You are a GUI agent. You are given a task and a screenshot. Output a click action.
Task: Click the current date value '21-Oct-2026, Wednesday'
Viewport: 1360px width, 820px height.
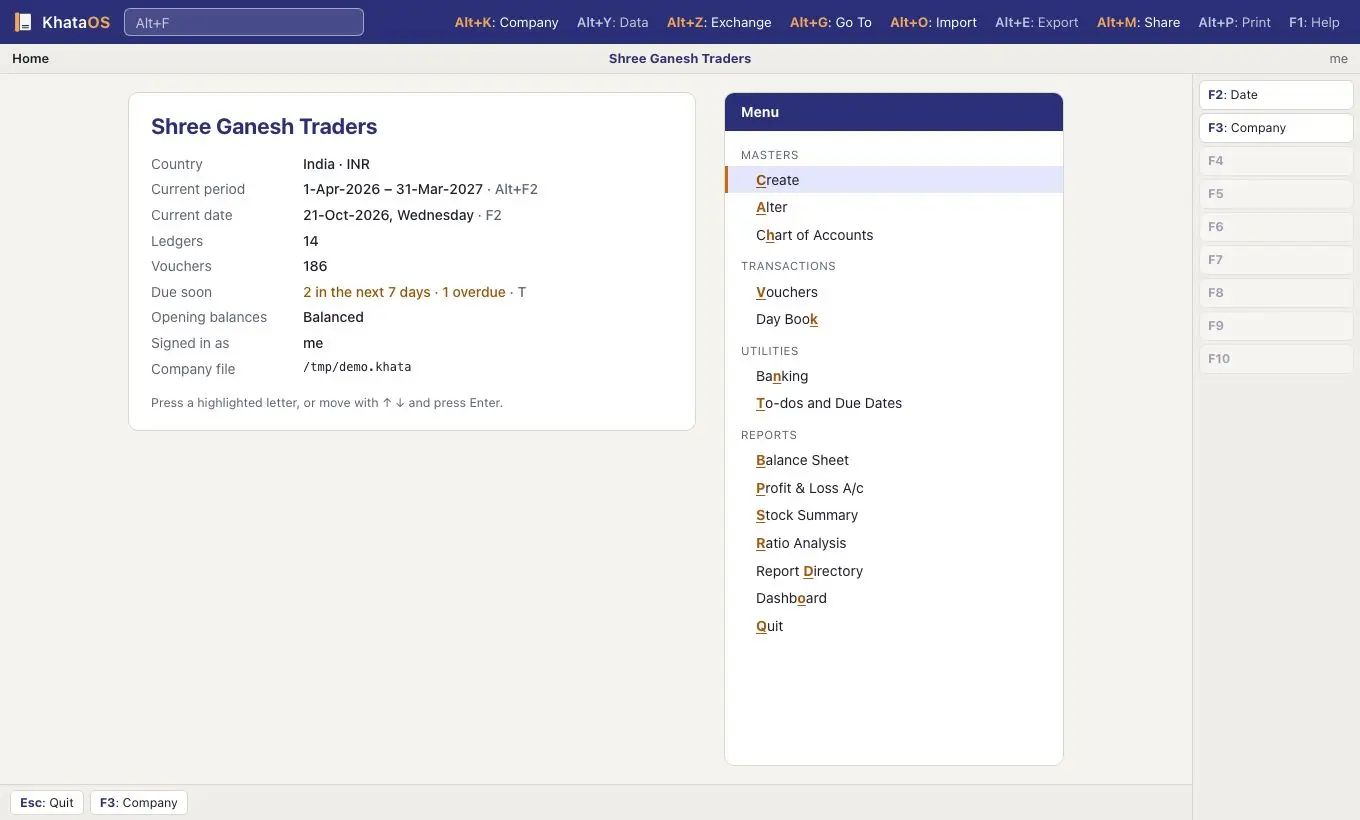tap(388, 215)
